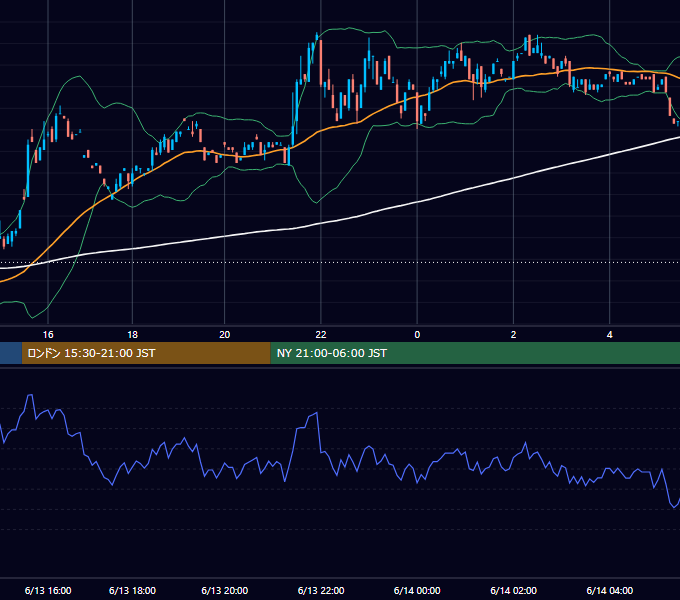
Task: Click the 18 hour axis label
Action: coord(132,335)
